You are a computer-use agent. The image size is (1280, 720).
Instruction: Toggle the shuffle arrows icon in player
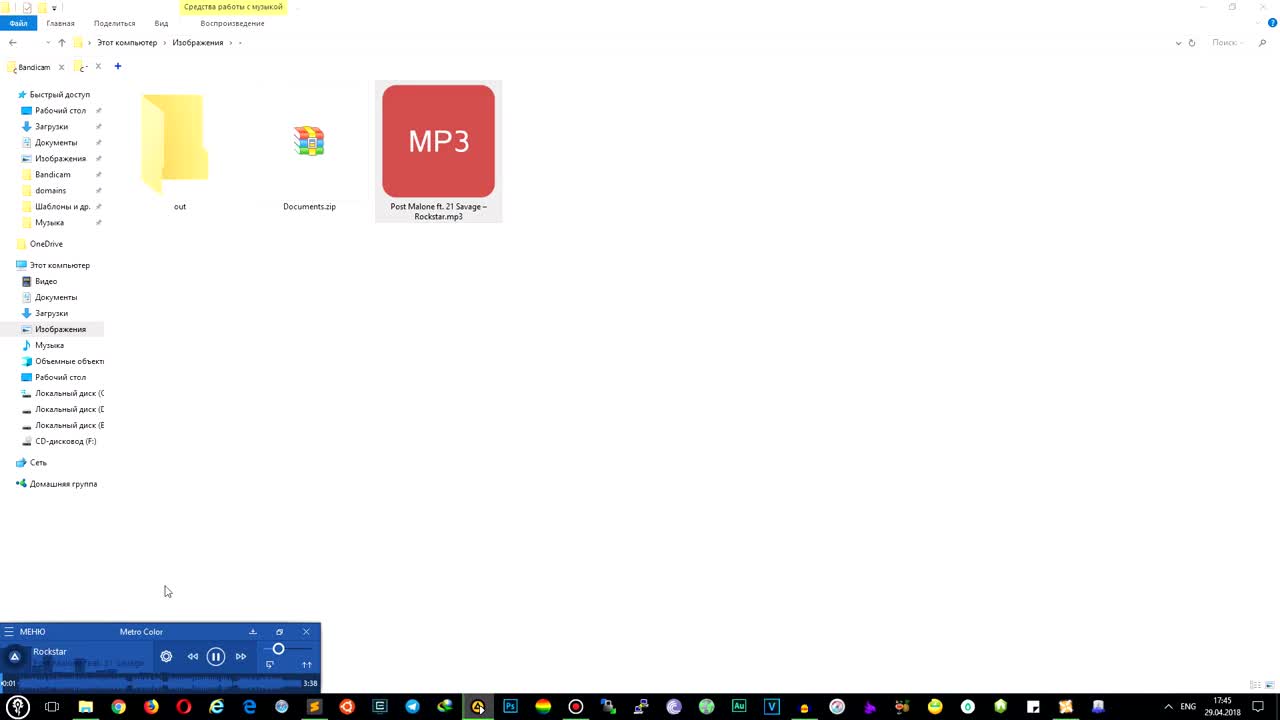click(307, 665)
